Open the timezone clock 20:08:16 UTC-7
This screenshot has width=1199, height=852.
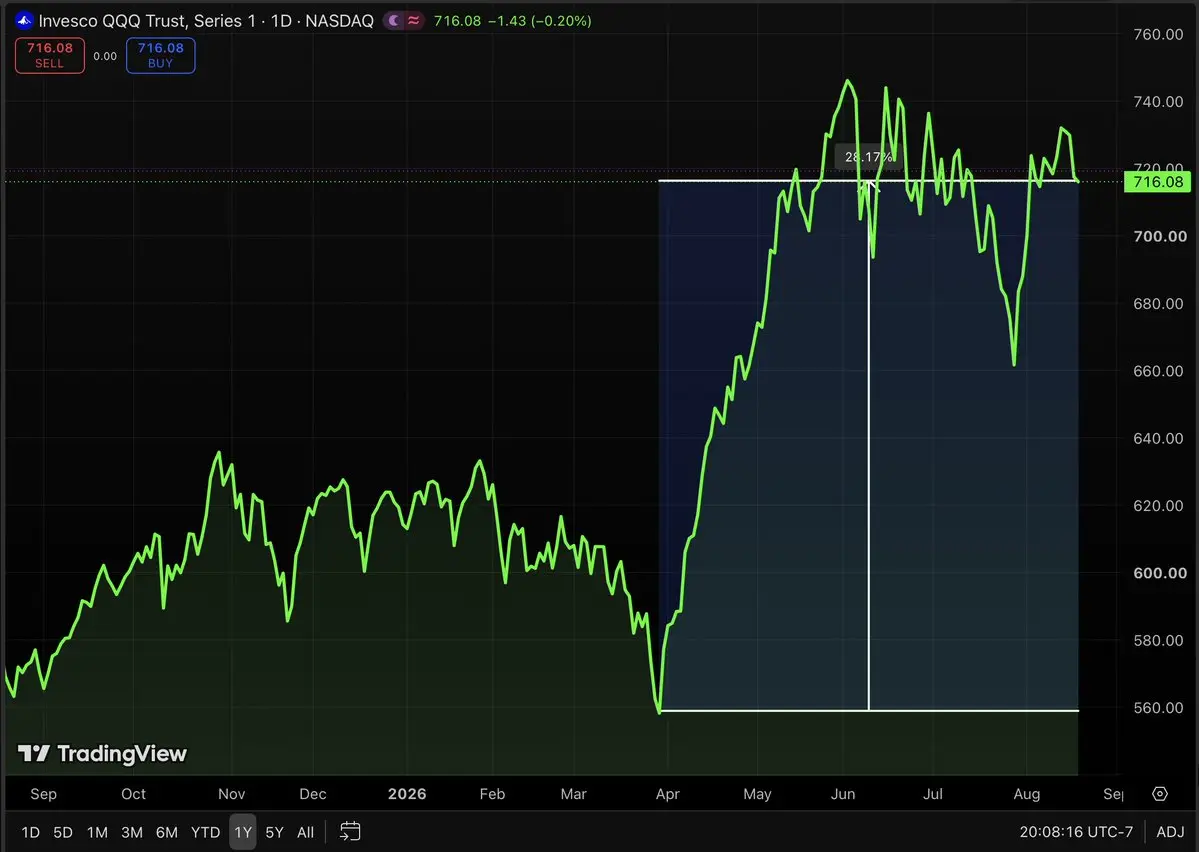(1076, 832)
